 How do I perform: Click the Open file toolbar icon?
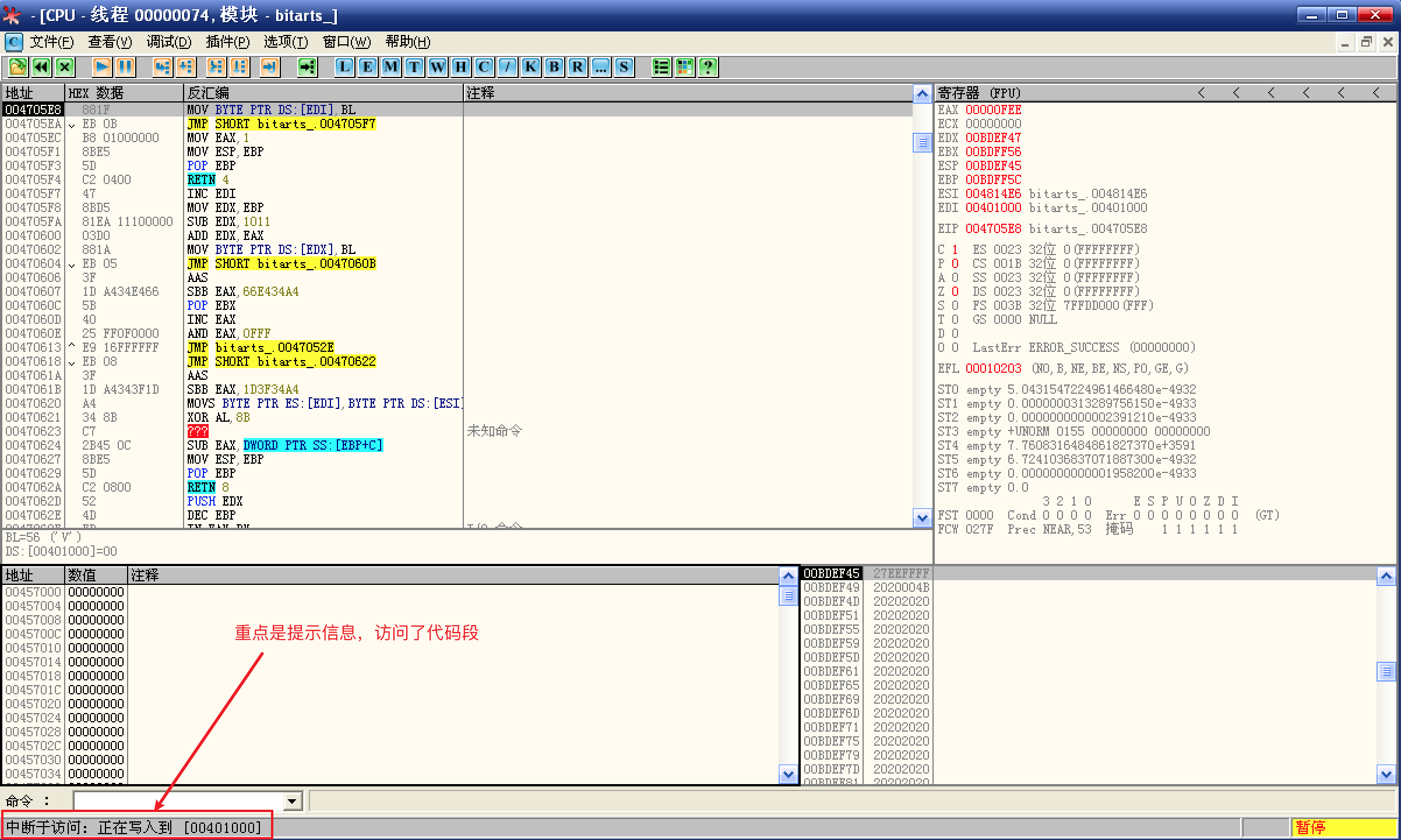point(18,67)
